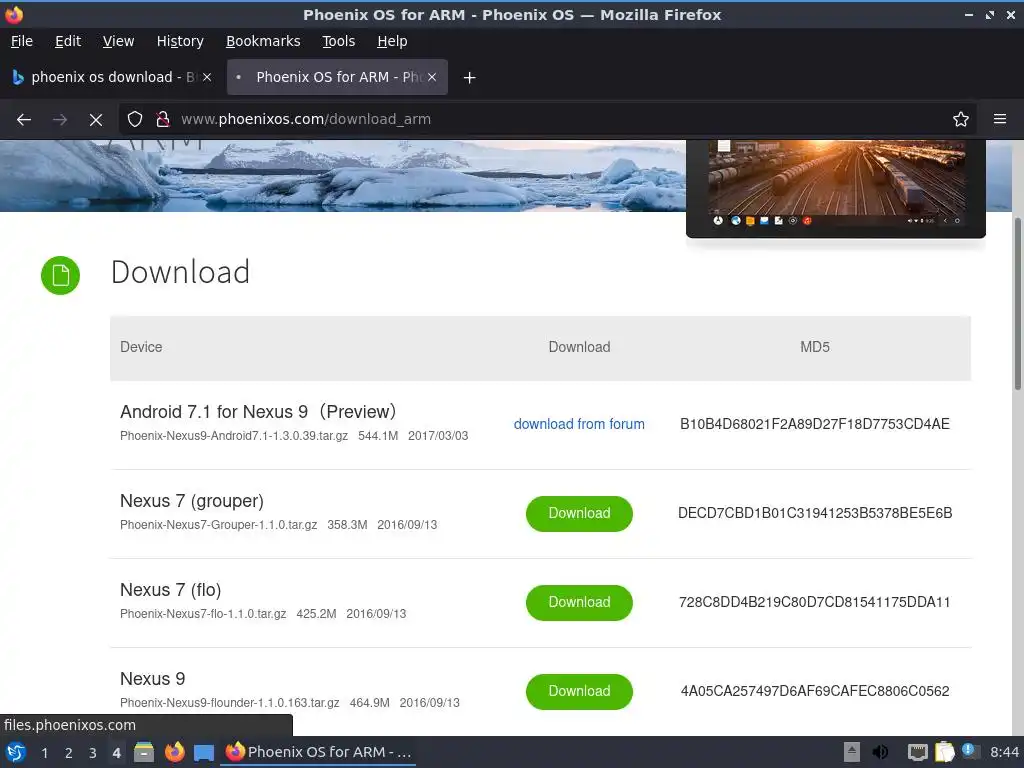
Task: Select MD5 DECD7CBD1B01C31941253B5378BE5E6B
Action: 814,513
